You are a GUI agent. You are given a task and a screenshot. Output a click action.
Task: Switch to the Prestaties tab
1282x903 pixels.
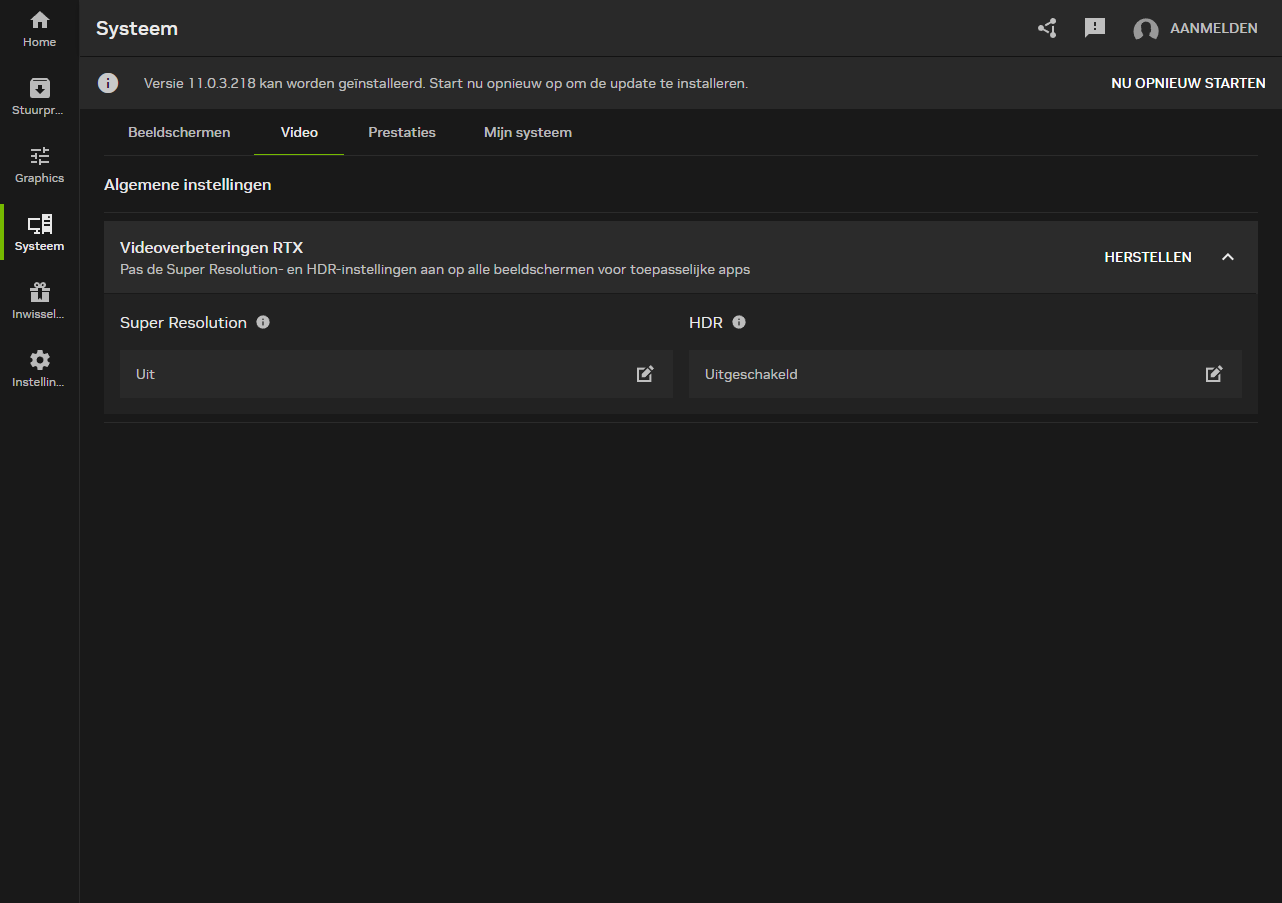(402, 132)
